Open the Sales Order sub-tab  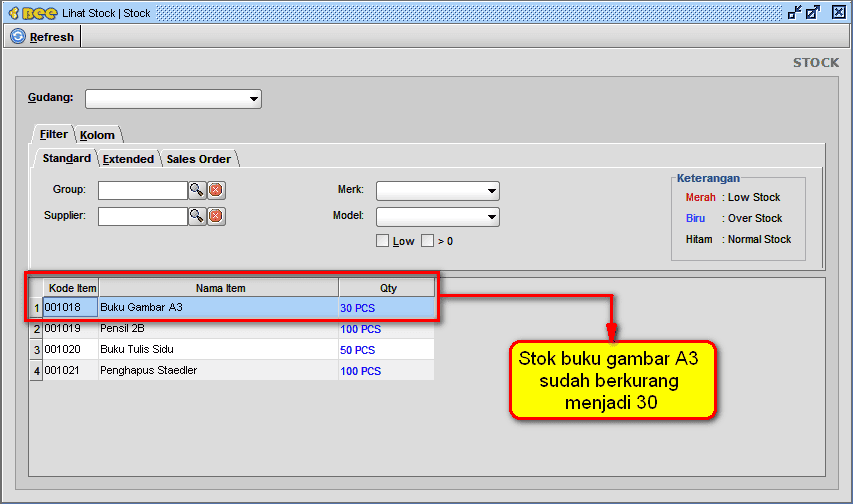(x=199, y=159)
